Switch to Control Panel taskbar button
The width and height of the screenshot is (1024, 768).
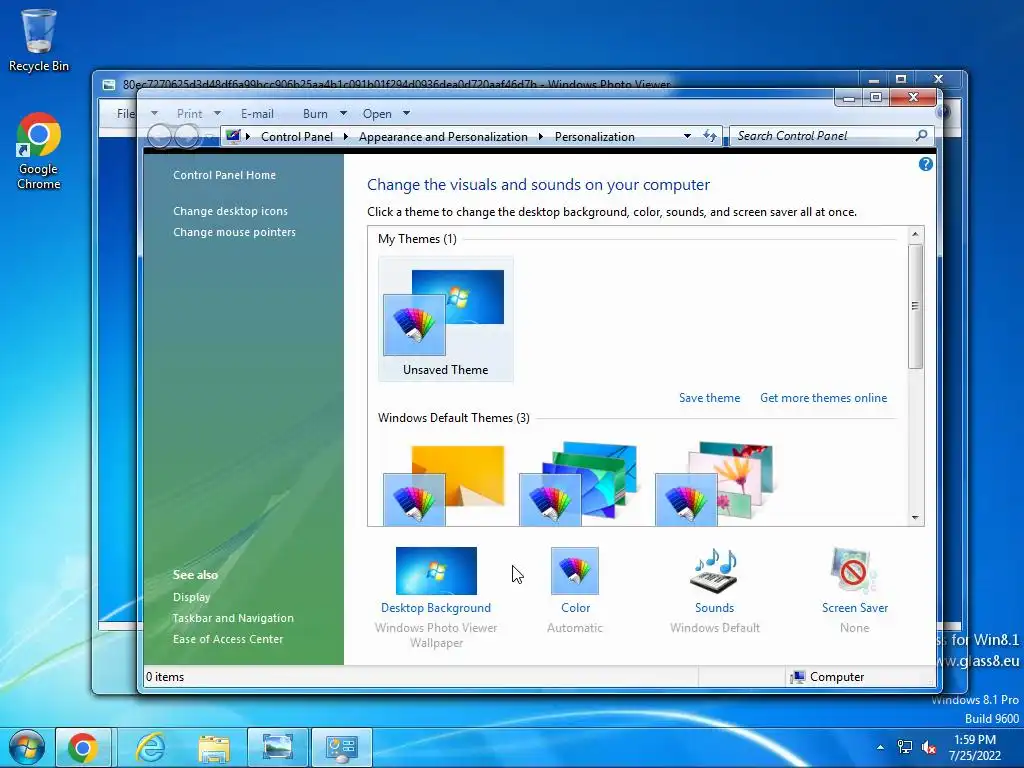[x=342, y=747]
